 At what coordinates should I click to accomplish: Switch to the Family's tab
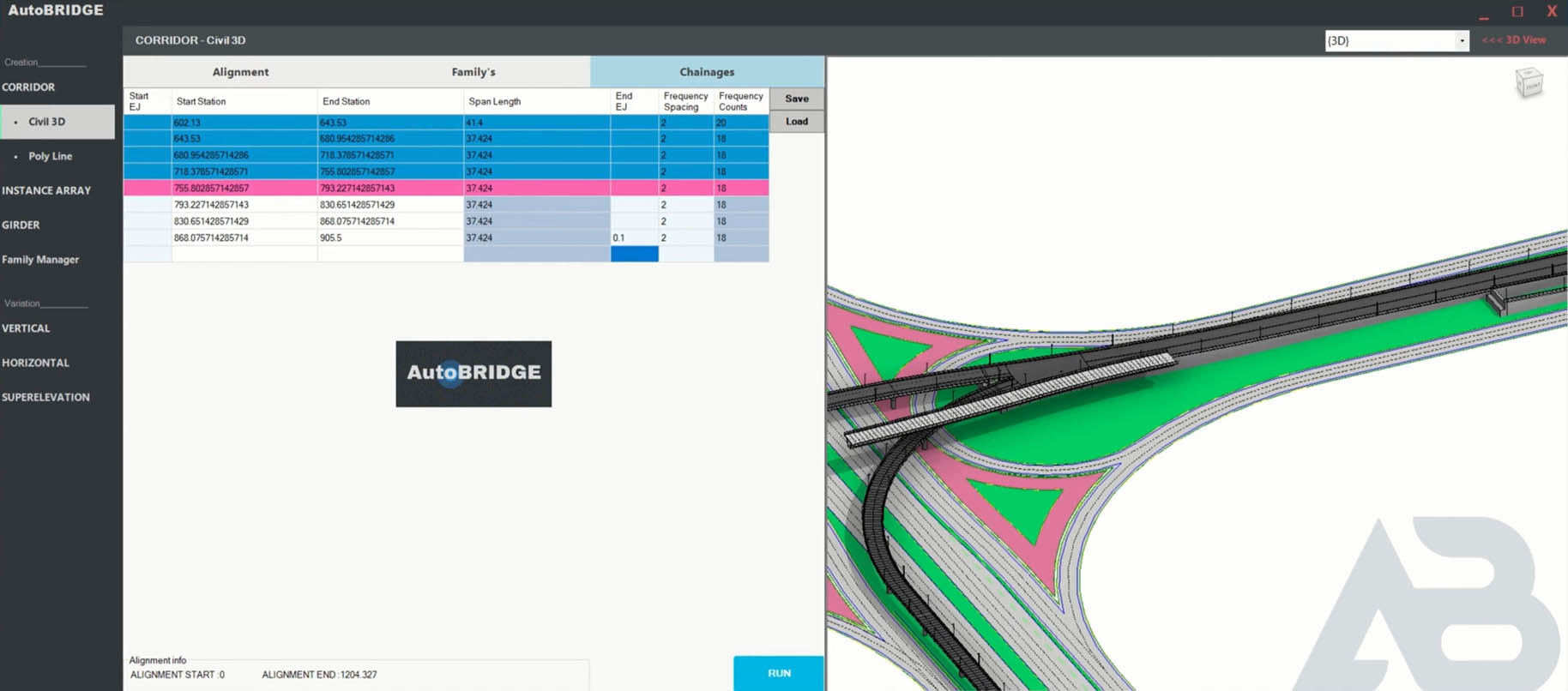pos(473,72)
